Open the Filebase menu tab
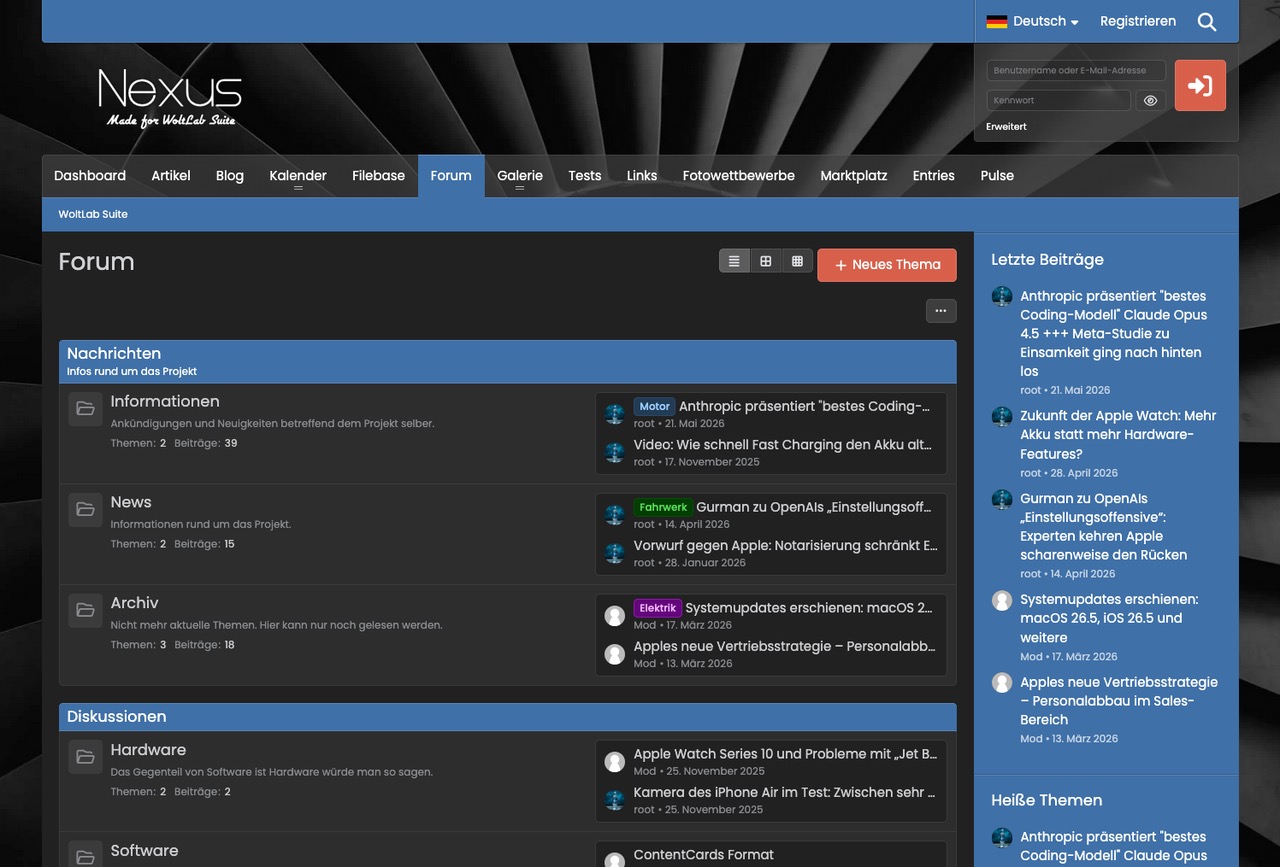 click(x=378, y=176)
